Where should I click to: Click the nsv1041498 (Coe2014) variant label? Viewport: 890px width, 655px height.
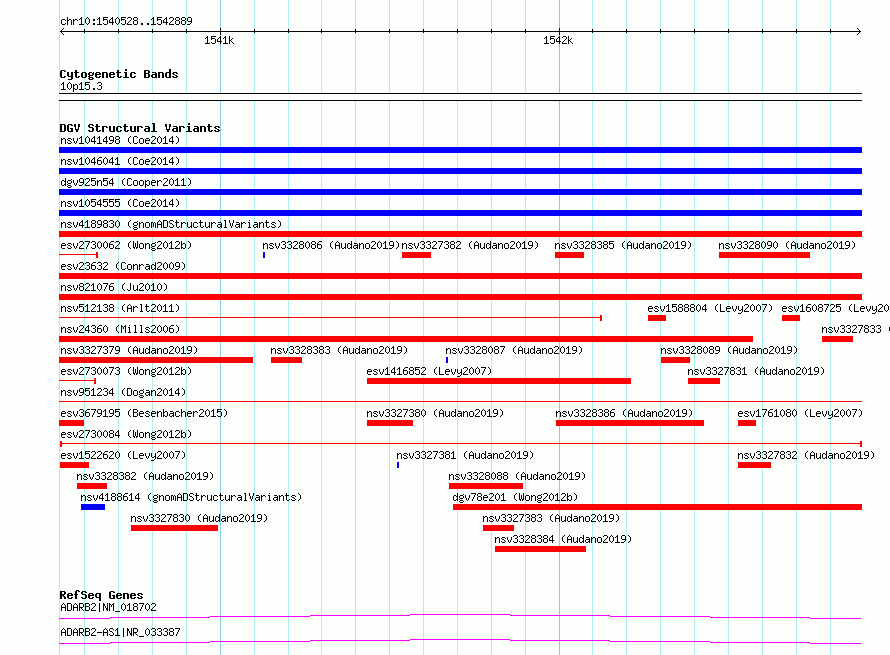tap(120, 140)
